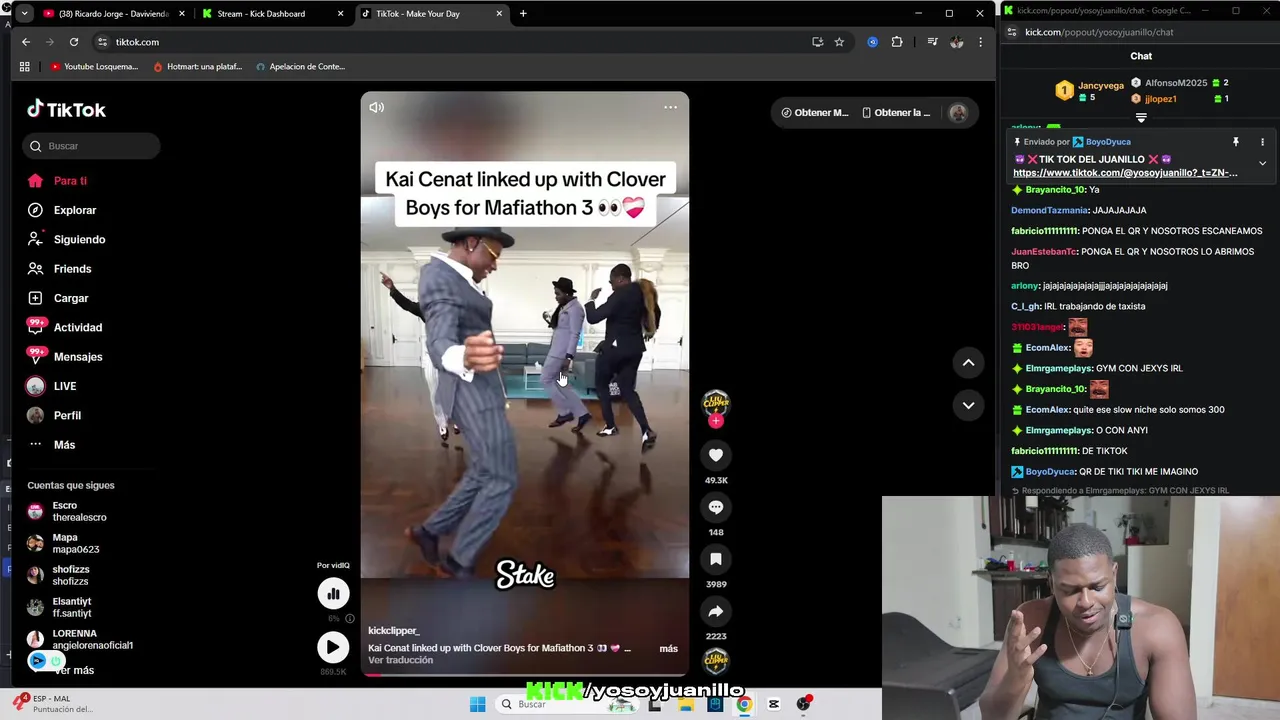Open CapCut from taskbar
Image resolution: width=1280 pixels, height=720 pixels.
[774, 704]
